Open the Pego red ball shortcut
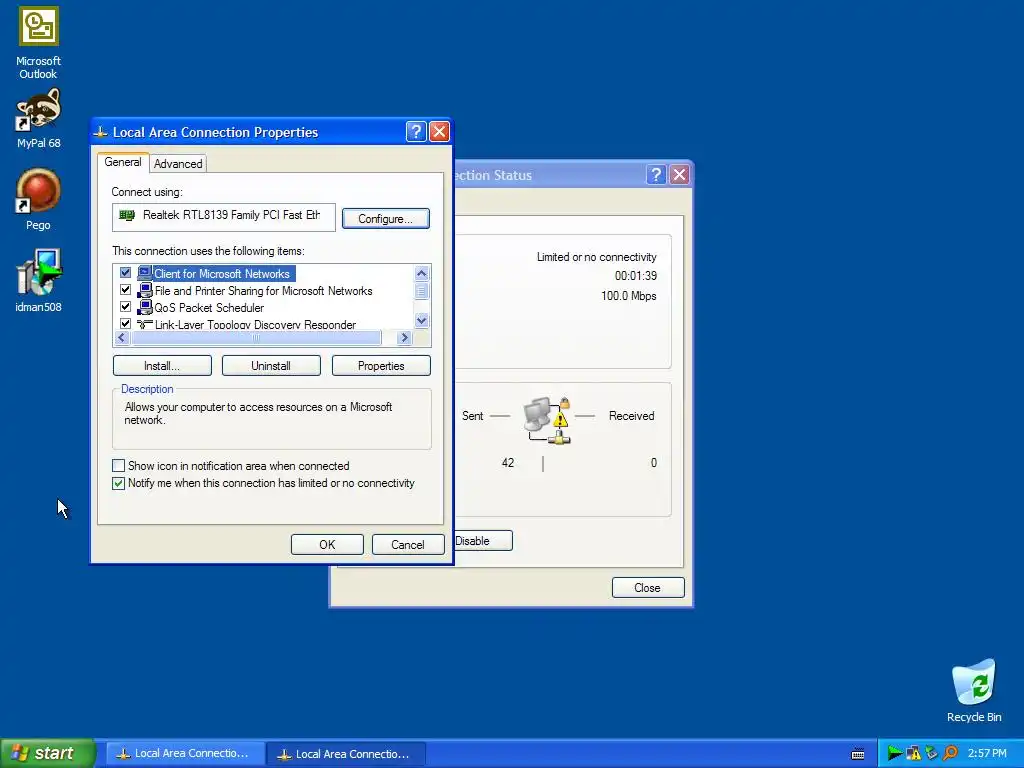 (x=38, y=199)
